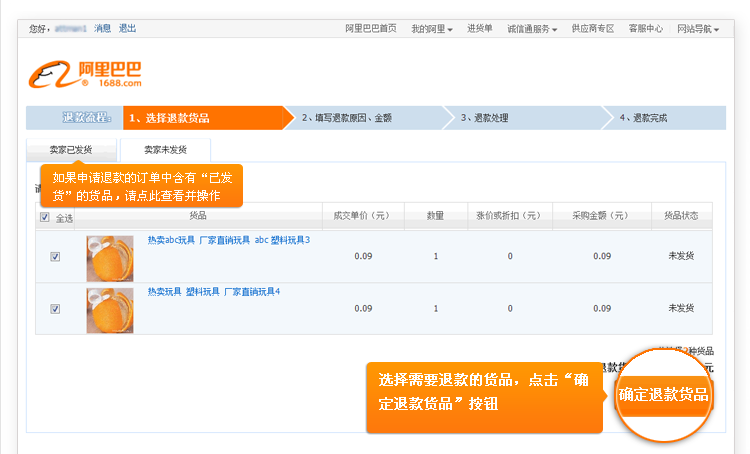Click the 消息 messages link

pyautogui.click(x=102, y=29)
